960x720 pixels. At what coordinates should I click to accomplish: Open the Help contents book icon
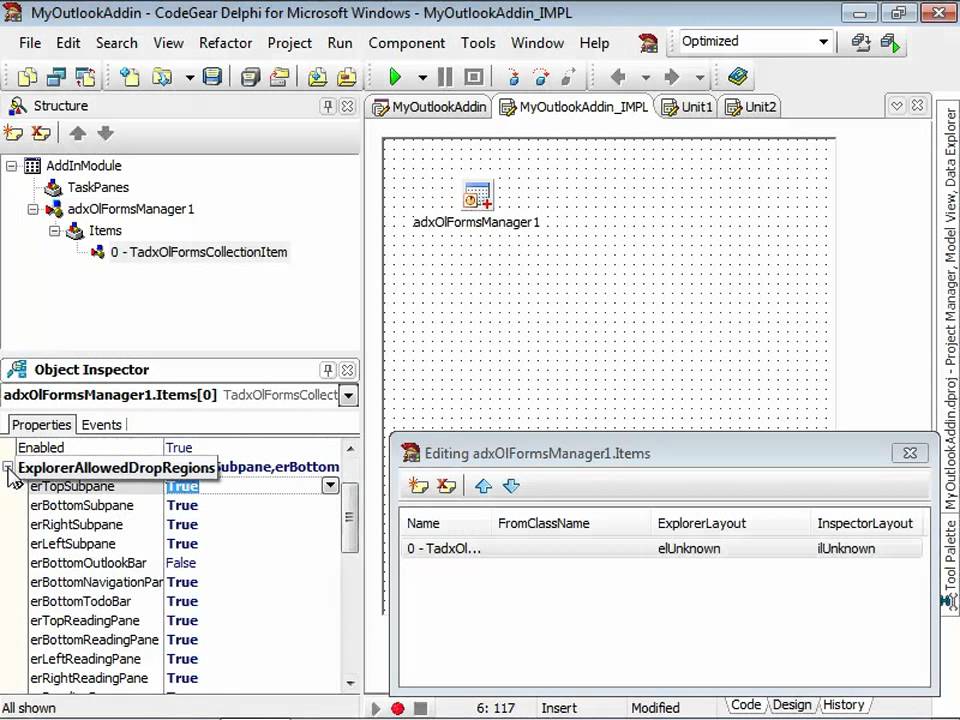coord(738,77)
